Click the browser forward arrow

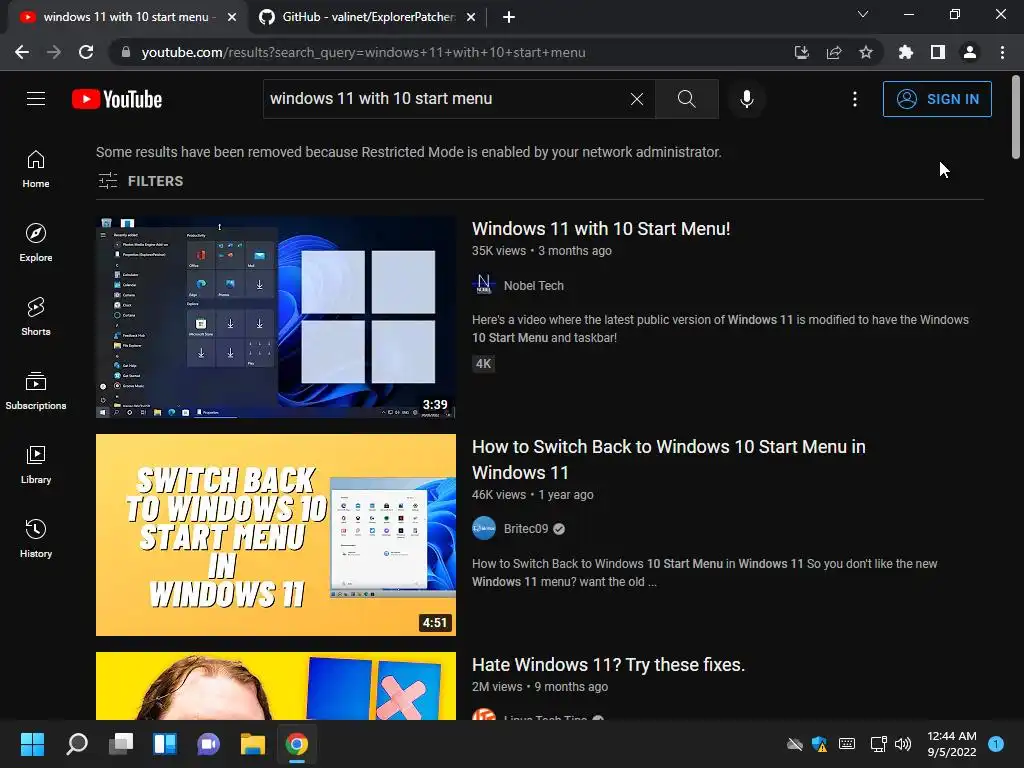click(x=54, y=52)
